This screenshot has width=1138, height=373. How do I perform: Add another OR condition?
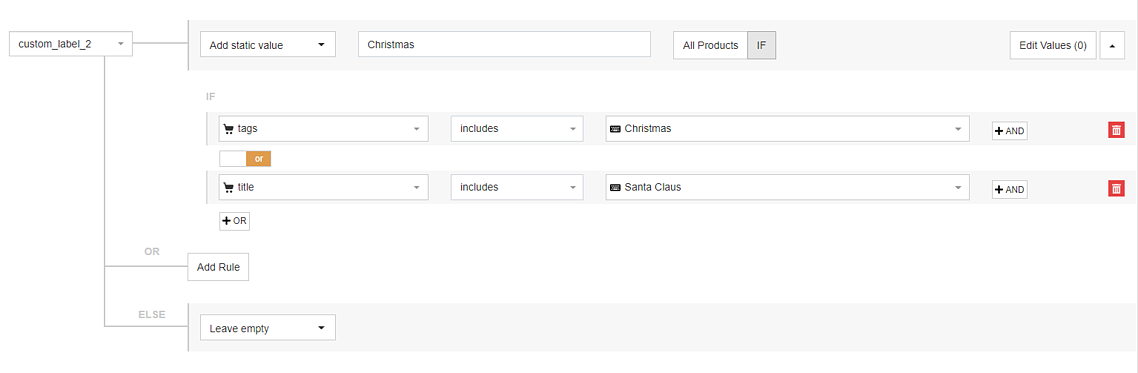(234, 221)
